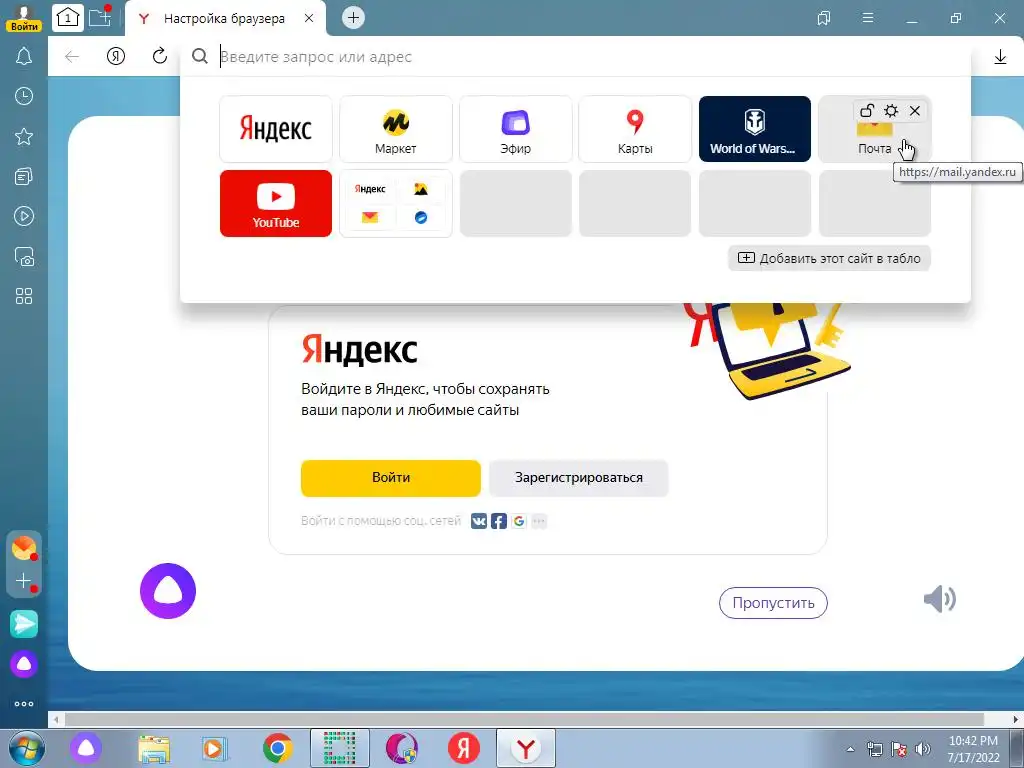Switch to Настройка браузера tab
The width and height of the screenshot is (1024, 768).
(224, 18)
